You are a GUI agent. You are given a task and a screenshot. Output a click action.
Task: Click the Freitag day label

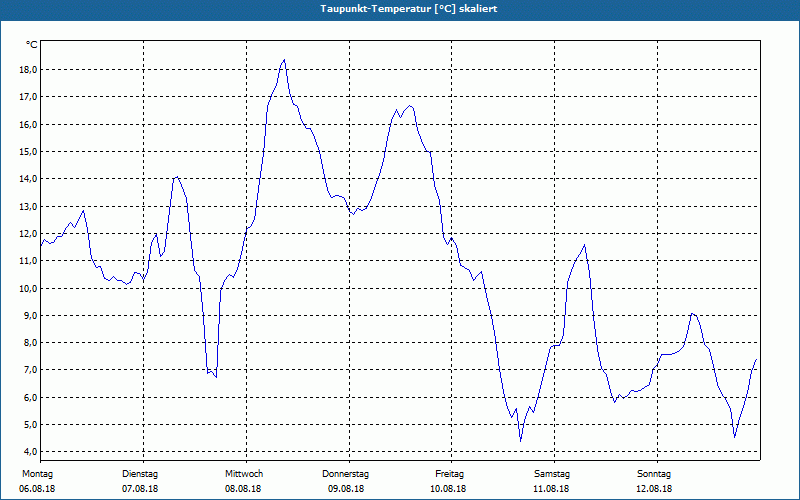pyautogui.click(x=449, y=474)
